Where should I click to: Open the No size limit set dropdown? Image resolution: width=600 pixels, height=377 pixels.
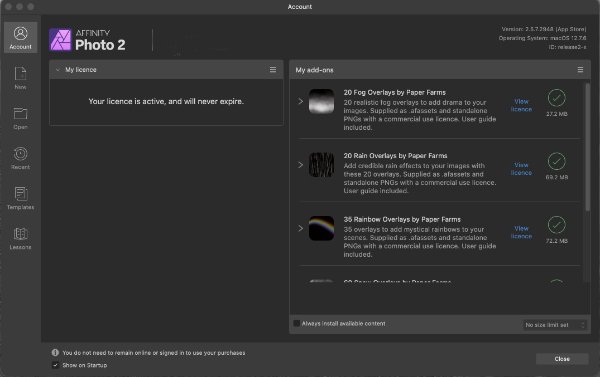click(554, 325)
